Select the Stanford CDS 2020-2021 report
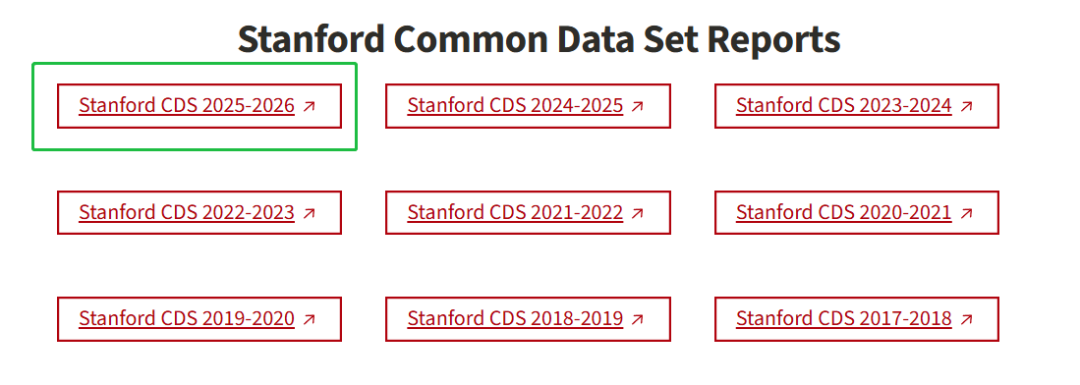This screenshot has width=1080, height=385. pyautogui.click(x=844, y=213)
